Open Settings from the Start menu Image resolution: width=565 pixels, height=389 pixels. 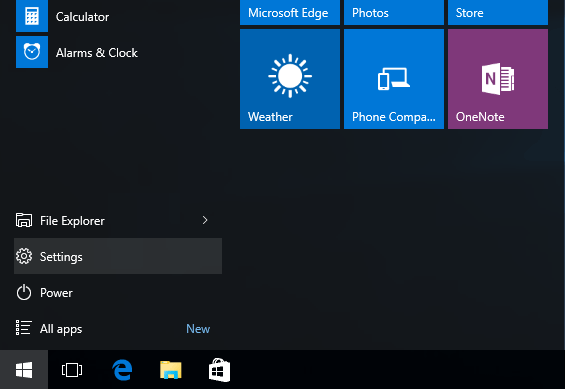coord(118,256)
